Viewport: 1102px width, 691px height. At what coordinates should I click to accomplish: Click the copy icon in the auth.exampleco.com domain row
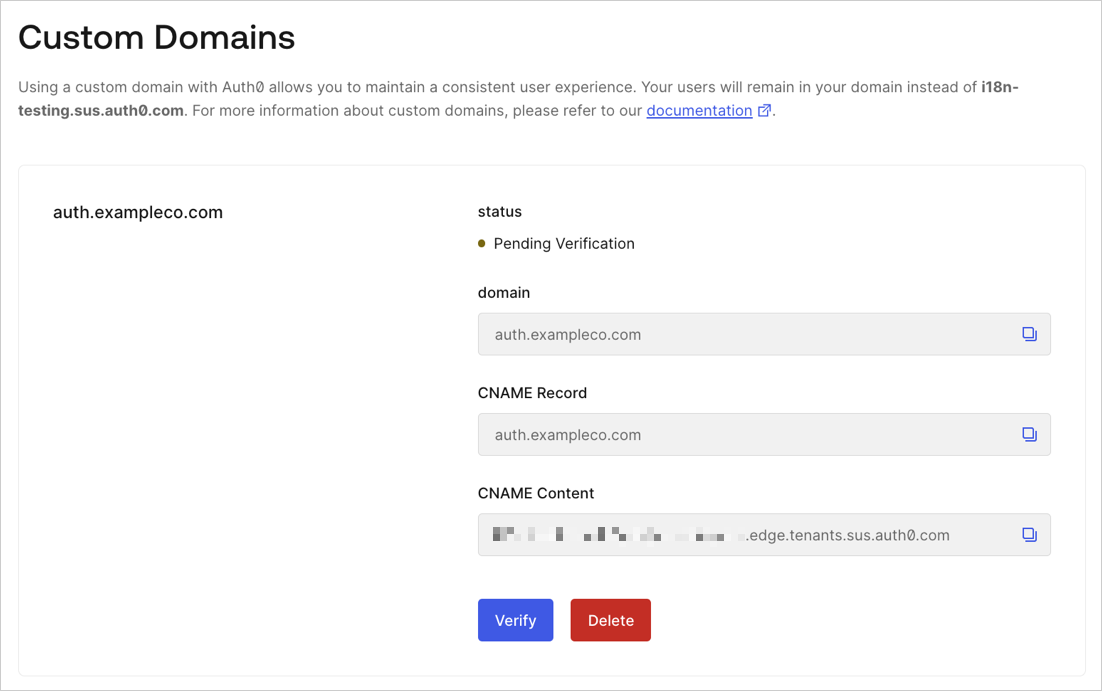click(x=1029, y=334)
